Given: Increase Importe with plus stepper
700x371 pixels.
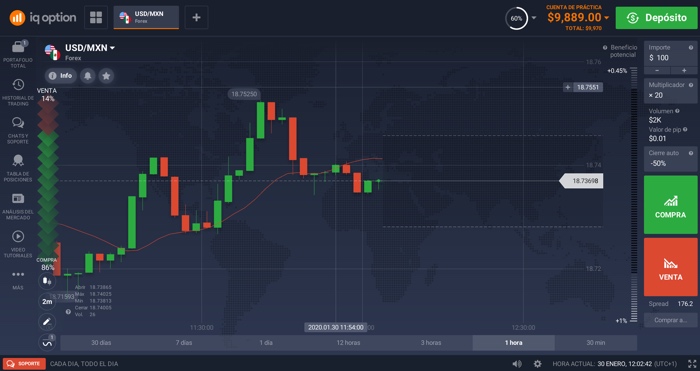Looking at the screenshot, I should [x=684, y=71].
